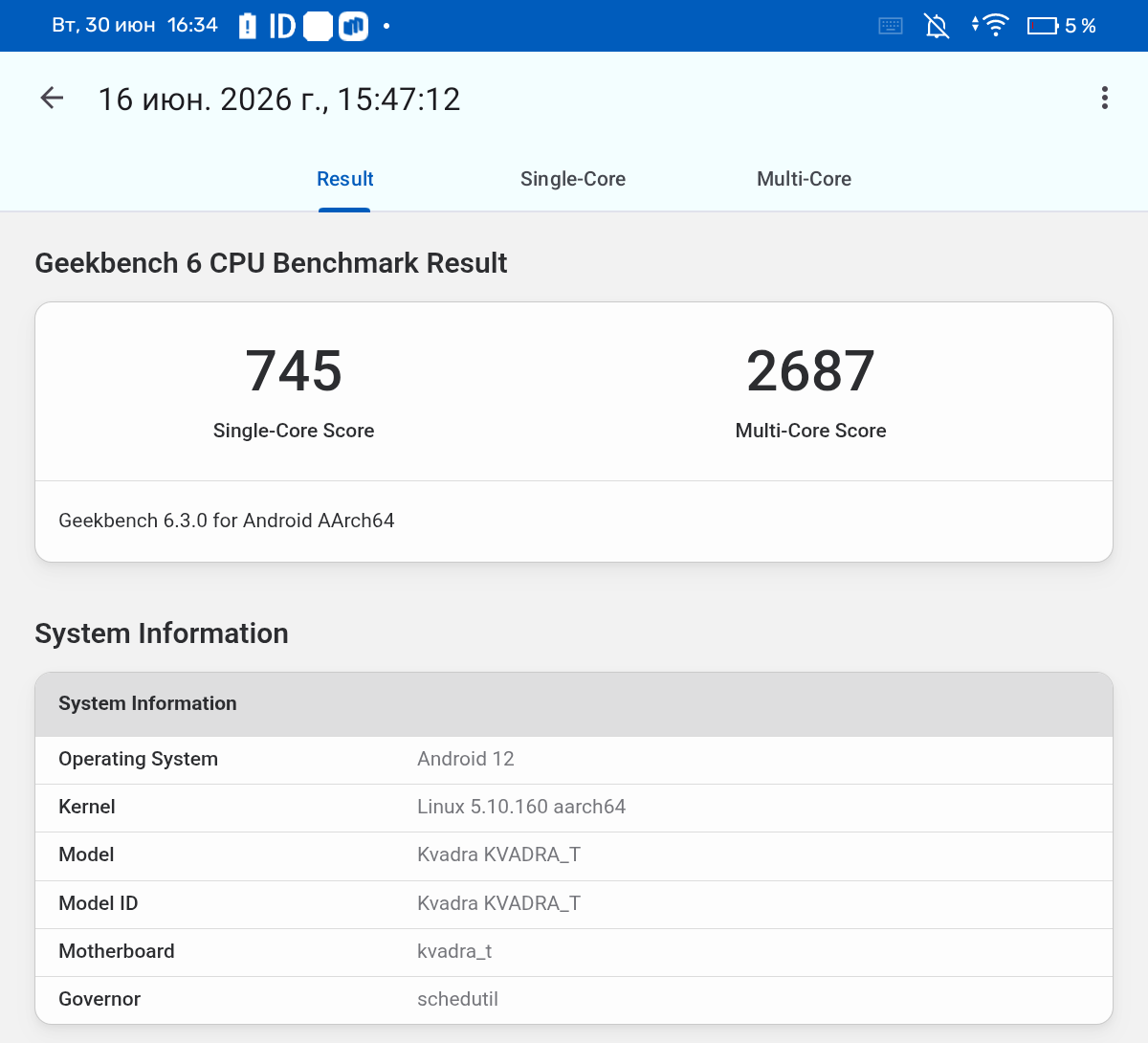The image size is (1148, 1043).
Task: Tap the Geekbench 6 CPU Benchmark Result heading
Action: pos(271,263)
